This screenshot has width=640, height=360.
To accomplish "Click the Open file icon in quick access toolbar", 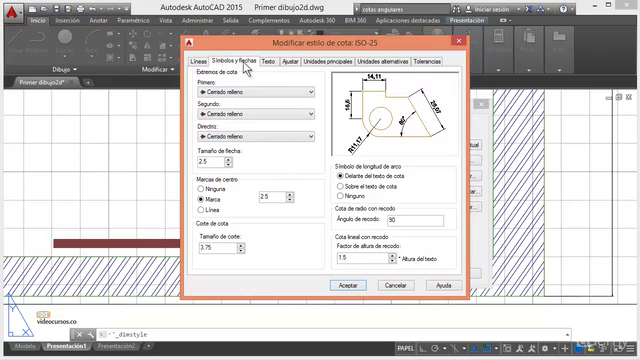I will coord(44,9).
